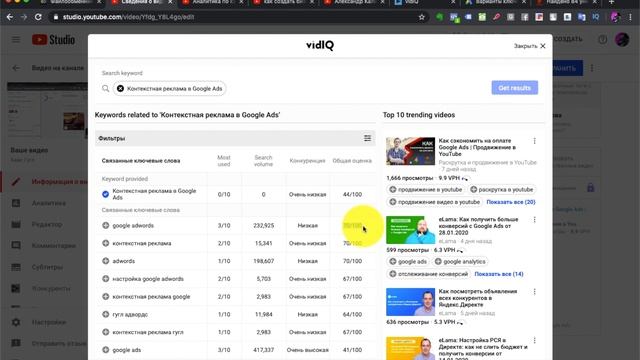Open the browser three-dot menu
Image resolution: width=640 pixels, height=360 pixels.
(x=631, y=17)
